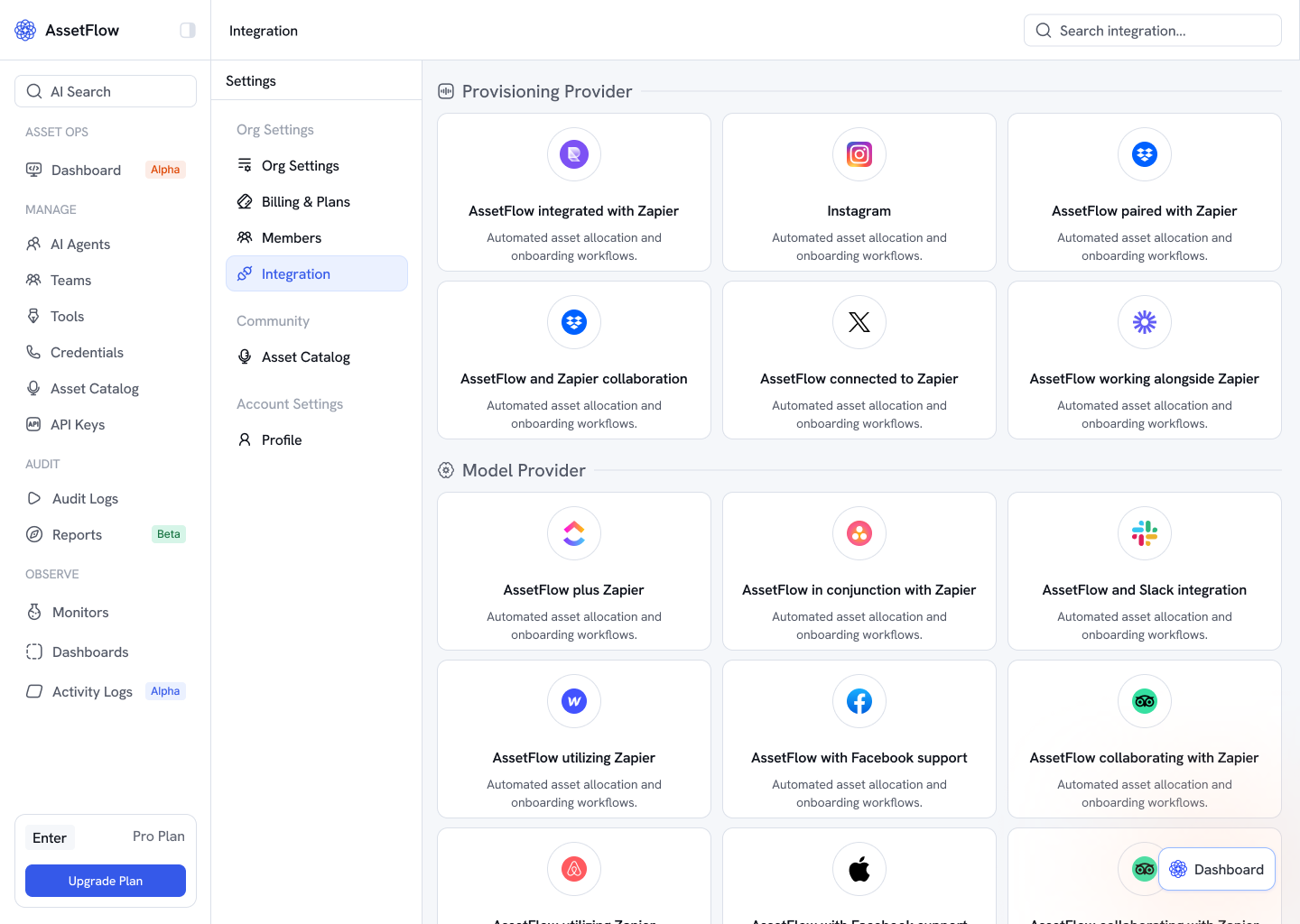Select the Integration settings item

click(317, 273)
